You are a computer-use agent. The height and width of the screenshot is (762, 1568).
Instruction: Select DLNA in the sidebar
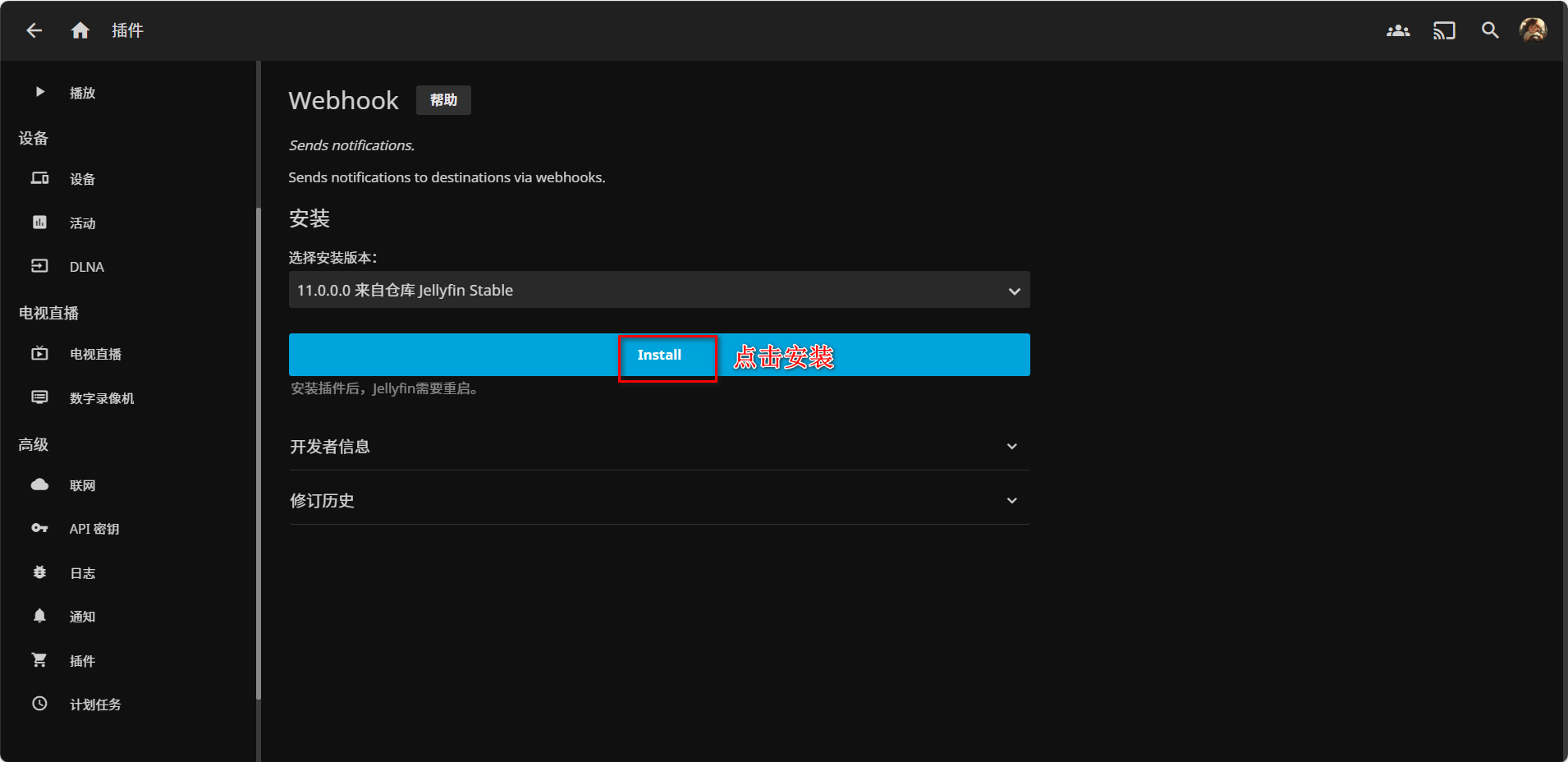coord(86,267)
